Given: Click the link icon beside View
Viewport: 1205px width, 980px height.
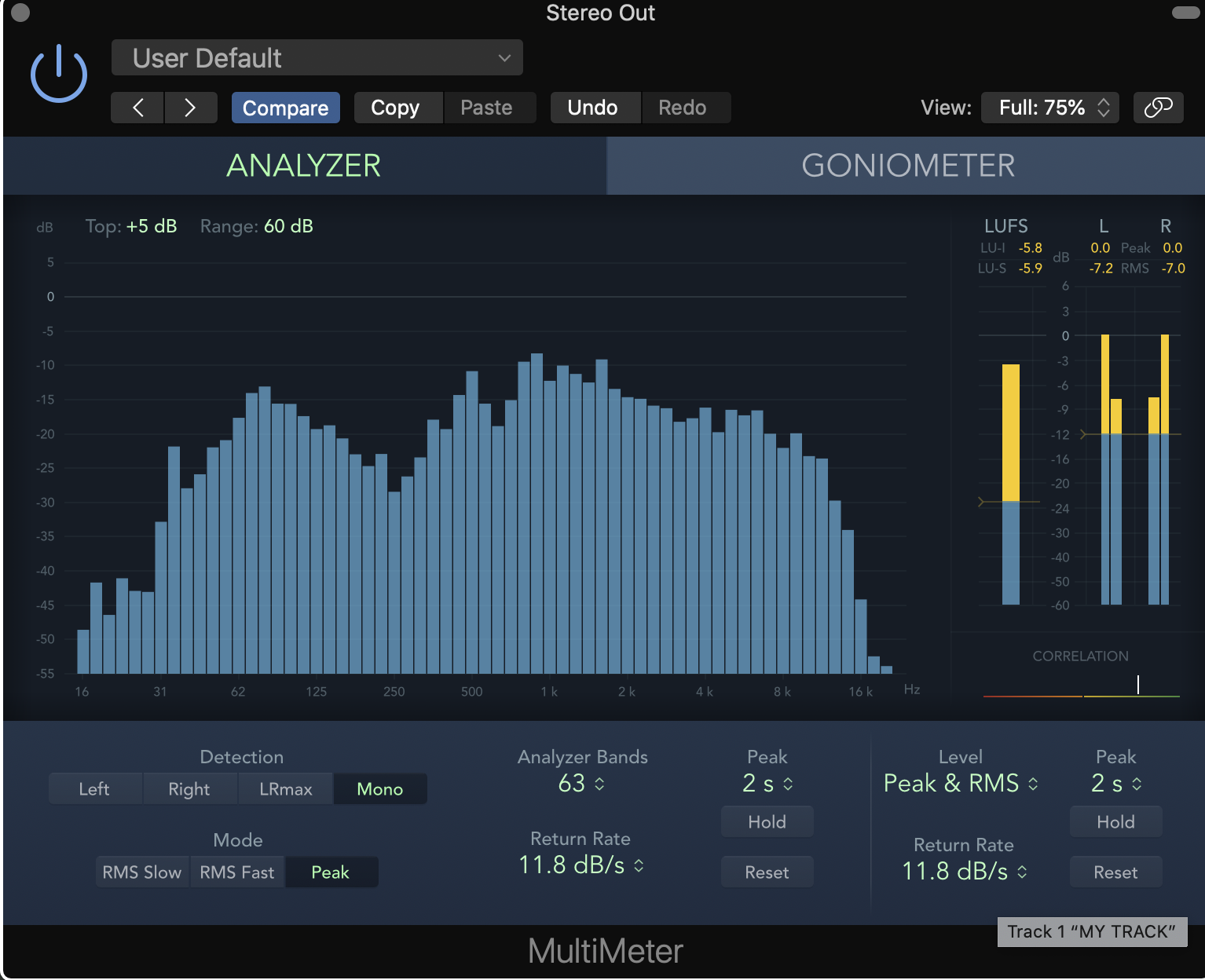Looking at the screenshot, I should (x=1158, y=108).
